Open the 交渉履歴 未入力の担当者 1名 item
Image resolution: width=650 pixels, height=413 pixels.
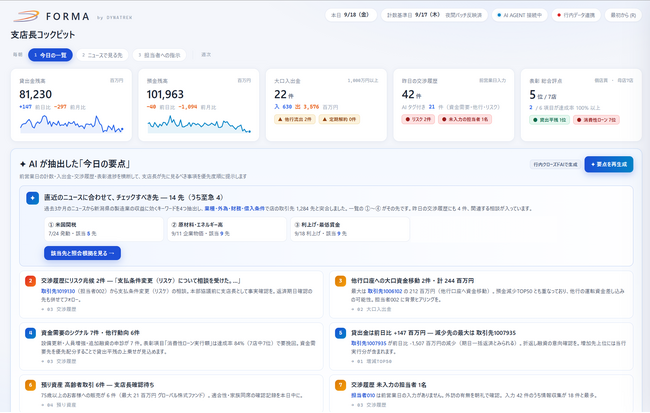[481, 394]
